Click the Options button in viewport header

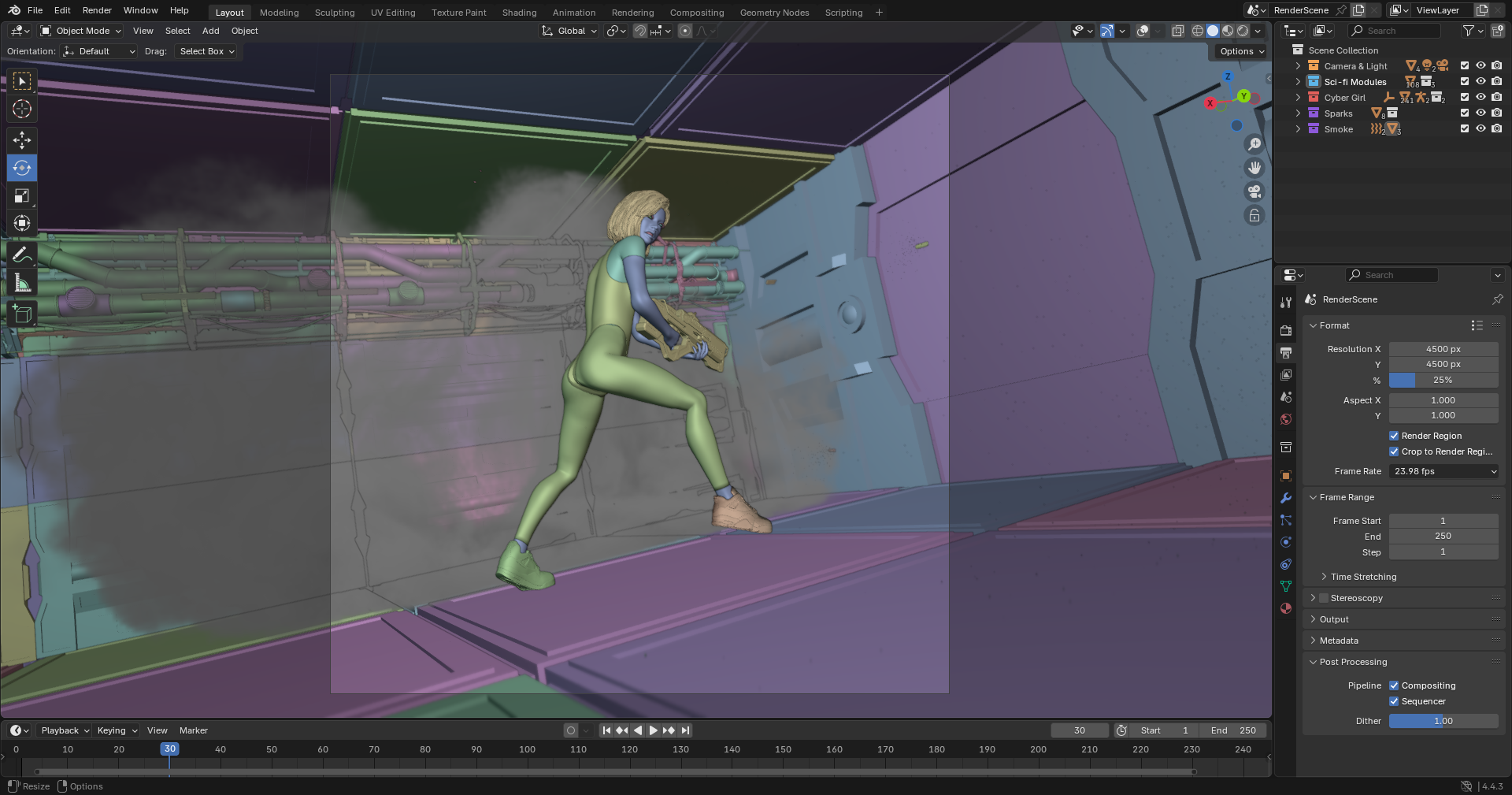click(1242, 51)
